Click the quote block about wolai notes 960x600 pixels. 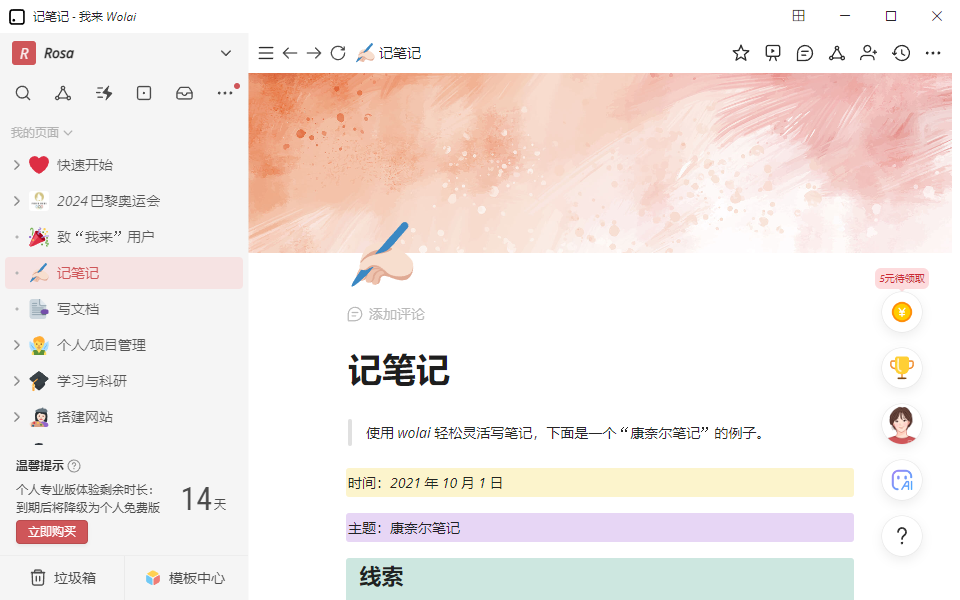pyautogui.click(x=599, y=433)
